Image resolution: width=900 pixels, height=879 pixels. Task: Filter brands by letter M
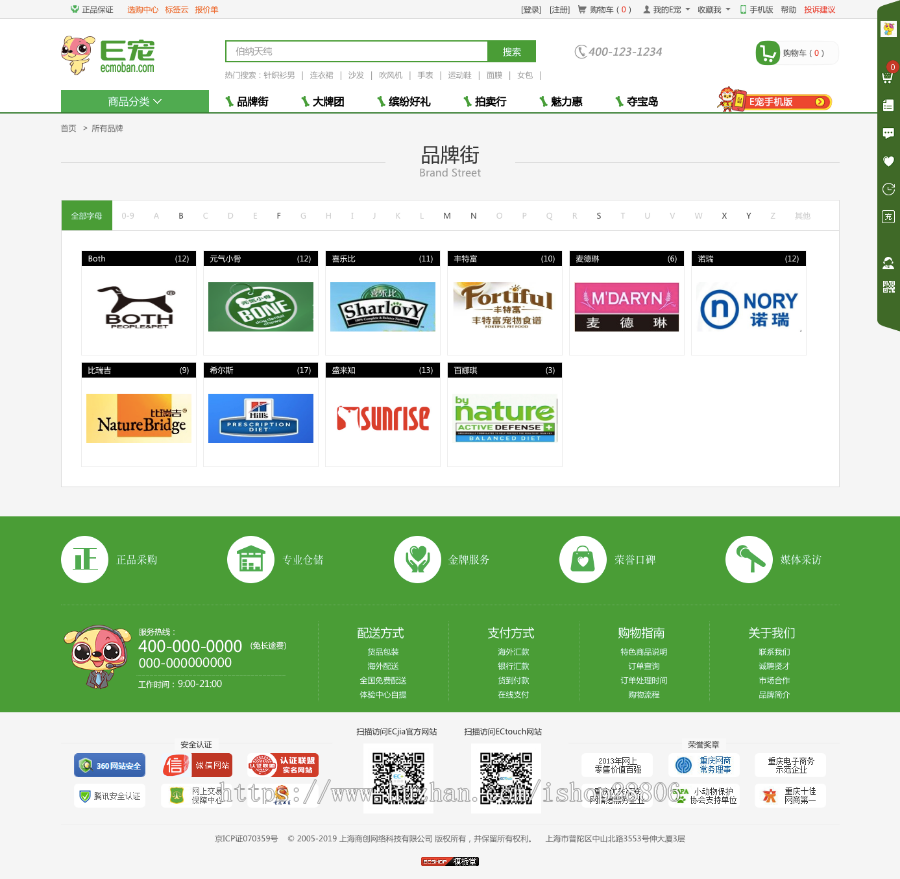(447, 216)
